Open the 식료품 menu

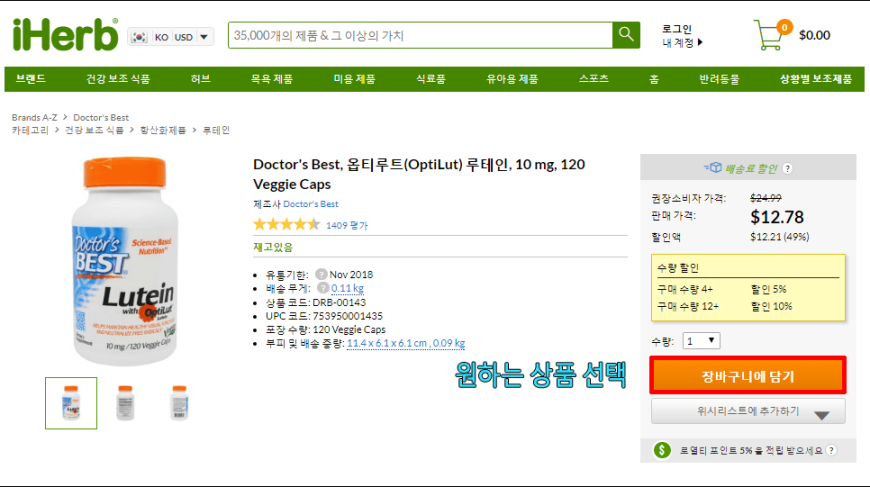431,79
